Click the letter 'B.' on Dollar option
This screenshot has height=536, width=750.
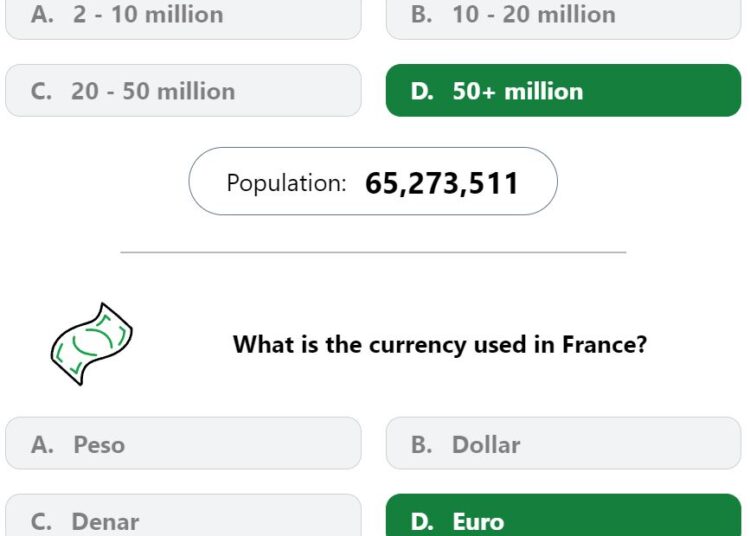click(x=421, y=445)
